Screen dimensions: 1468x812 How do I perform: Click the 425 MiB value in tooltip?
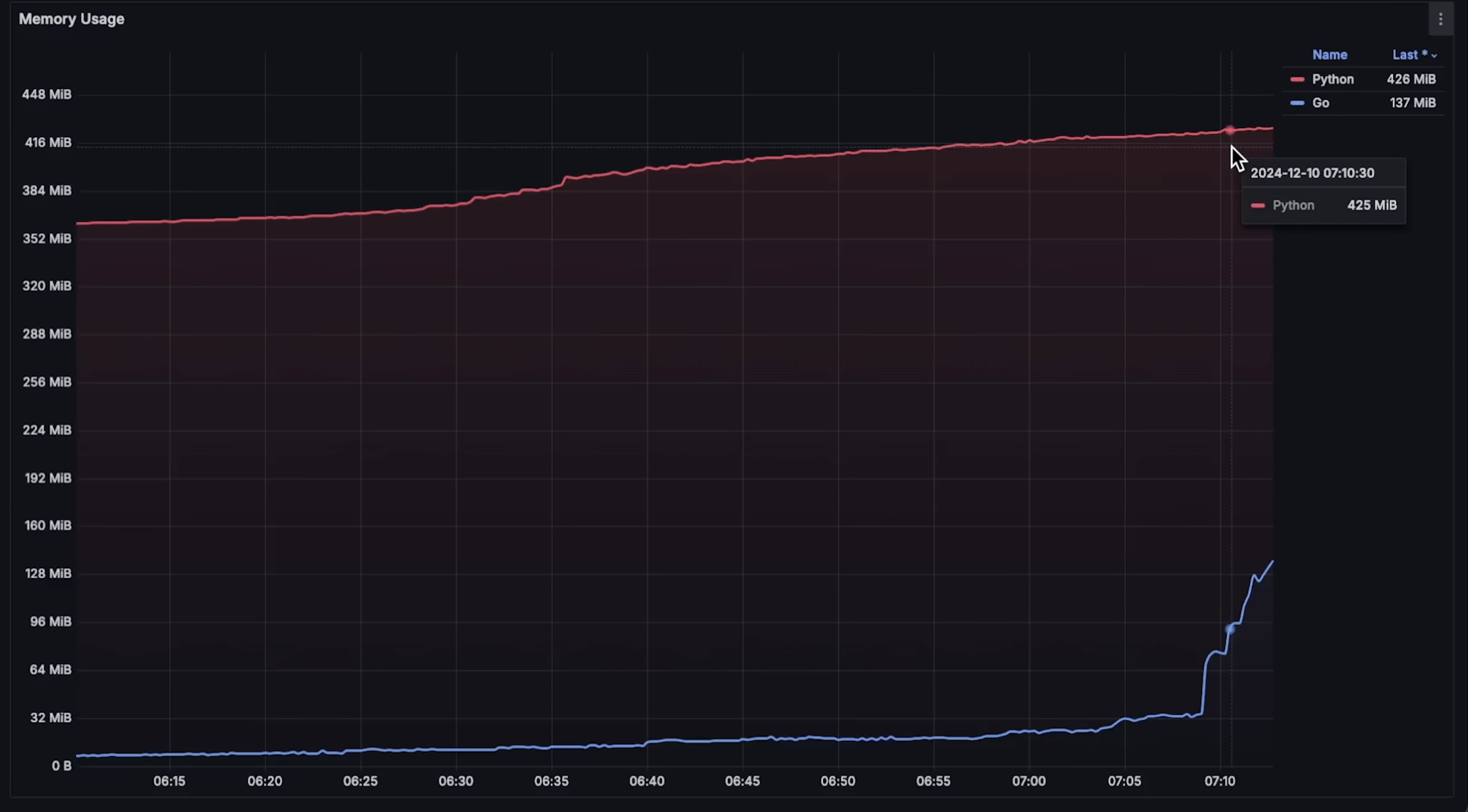(x=1372, y=206)
